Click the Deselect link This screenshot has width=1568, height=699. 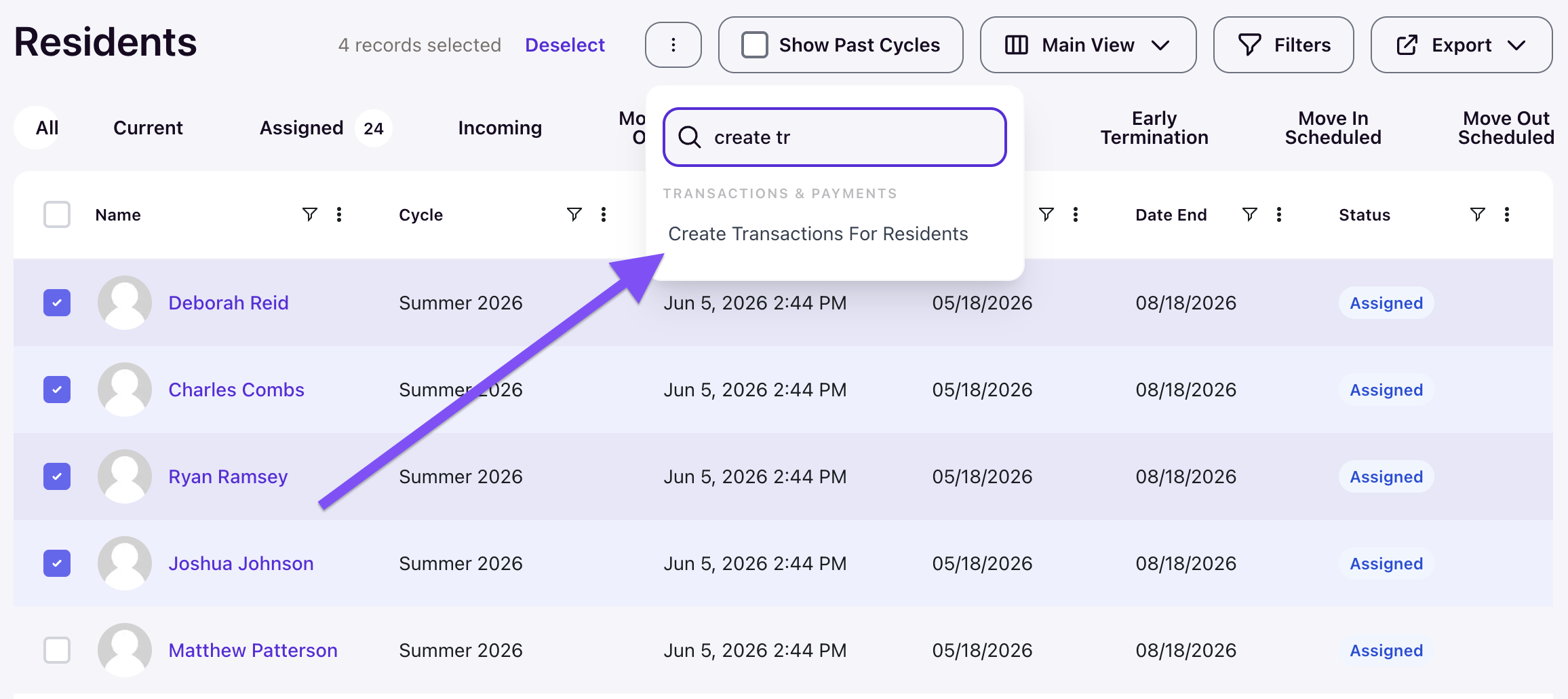pyautogui.click(x=565, y=45)
